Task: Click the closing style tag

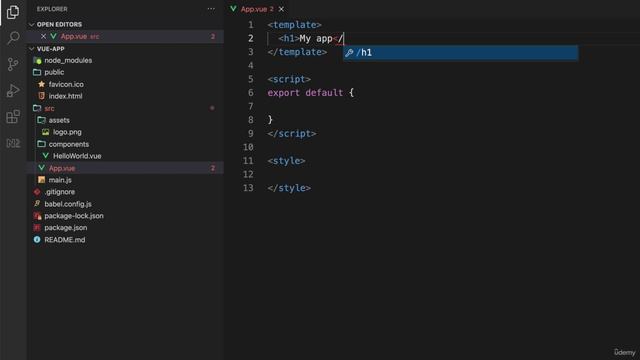Action: (289, 188)
